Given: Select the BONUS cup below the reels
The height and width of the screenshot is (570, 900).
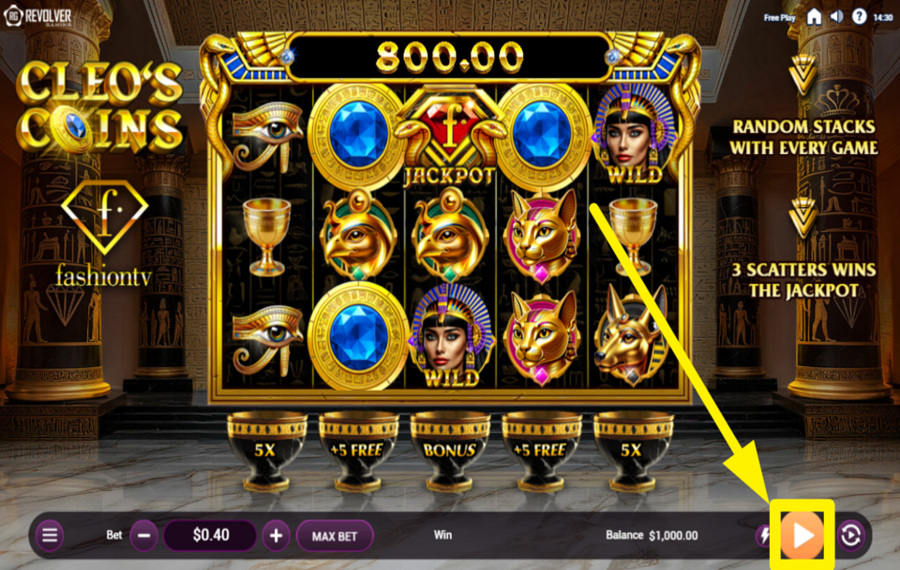Looking at the screenshot, I should pos(450,450).
